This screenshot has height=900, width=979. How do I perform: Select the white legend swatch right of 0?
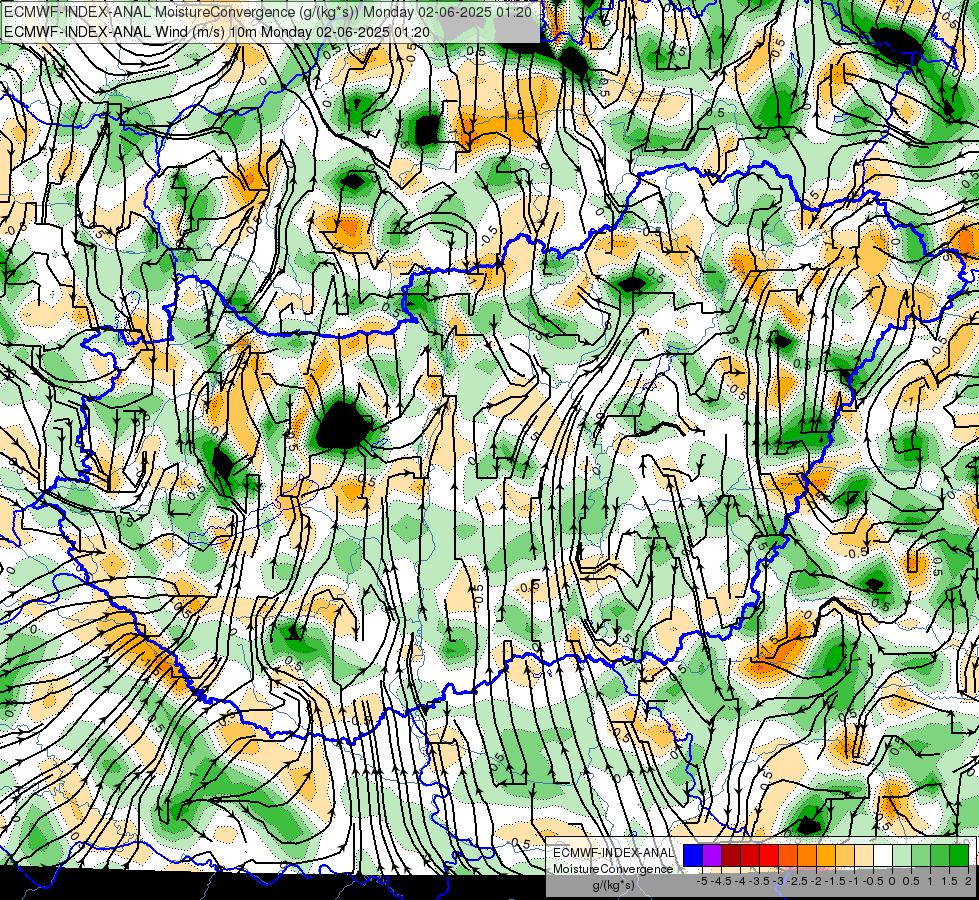click(883, 855)
